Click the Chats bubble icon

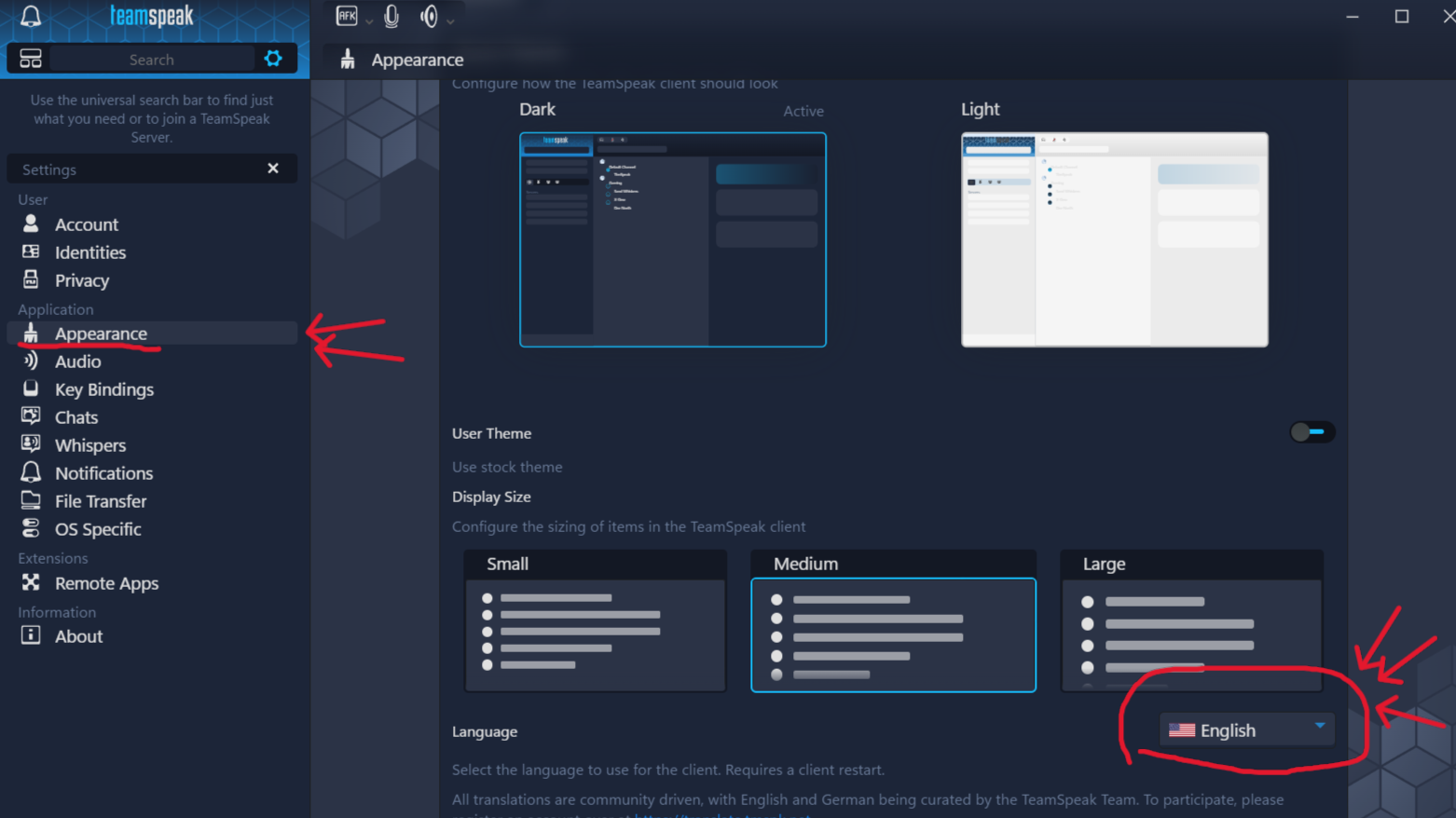(31, 416)
